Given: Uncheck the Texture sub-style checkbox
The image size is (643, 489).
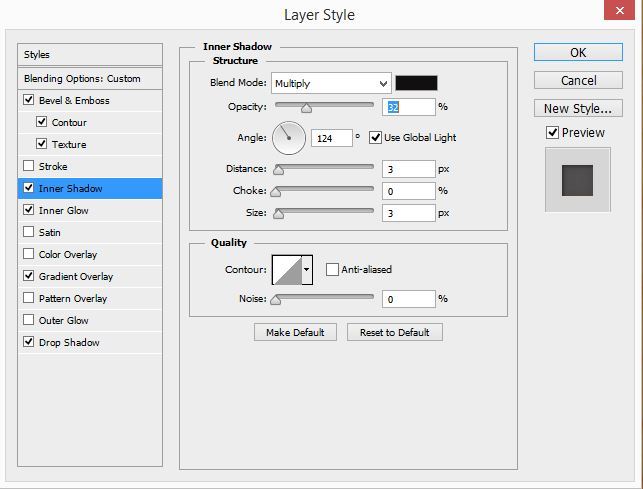Looking at the screenshot, I should click(x=41, y=144).
